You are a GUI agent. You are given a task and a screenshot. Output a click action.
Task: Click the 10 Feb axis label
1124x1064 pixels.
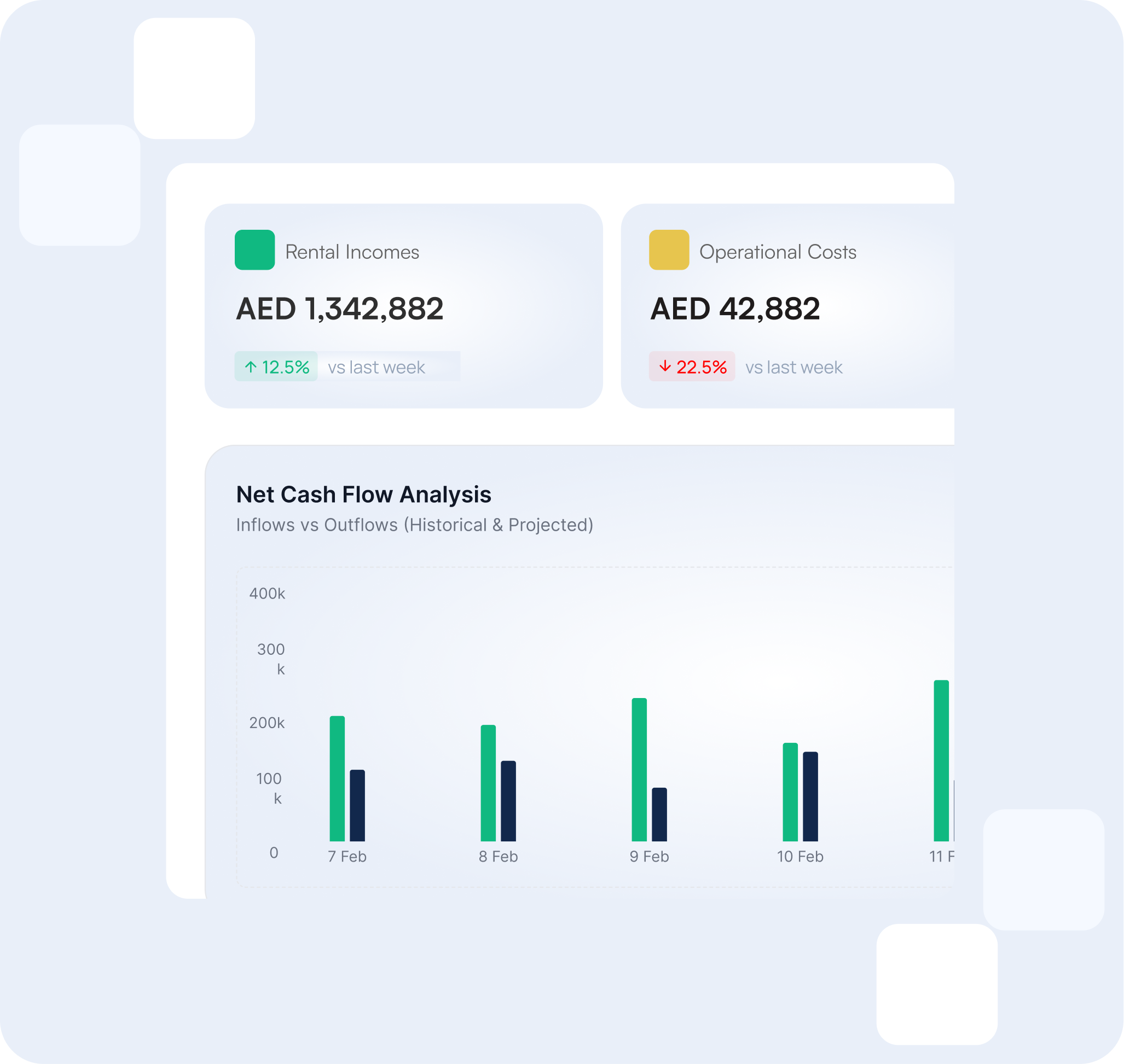coord(801,857)
